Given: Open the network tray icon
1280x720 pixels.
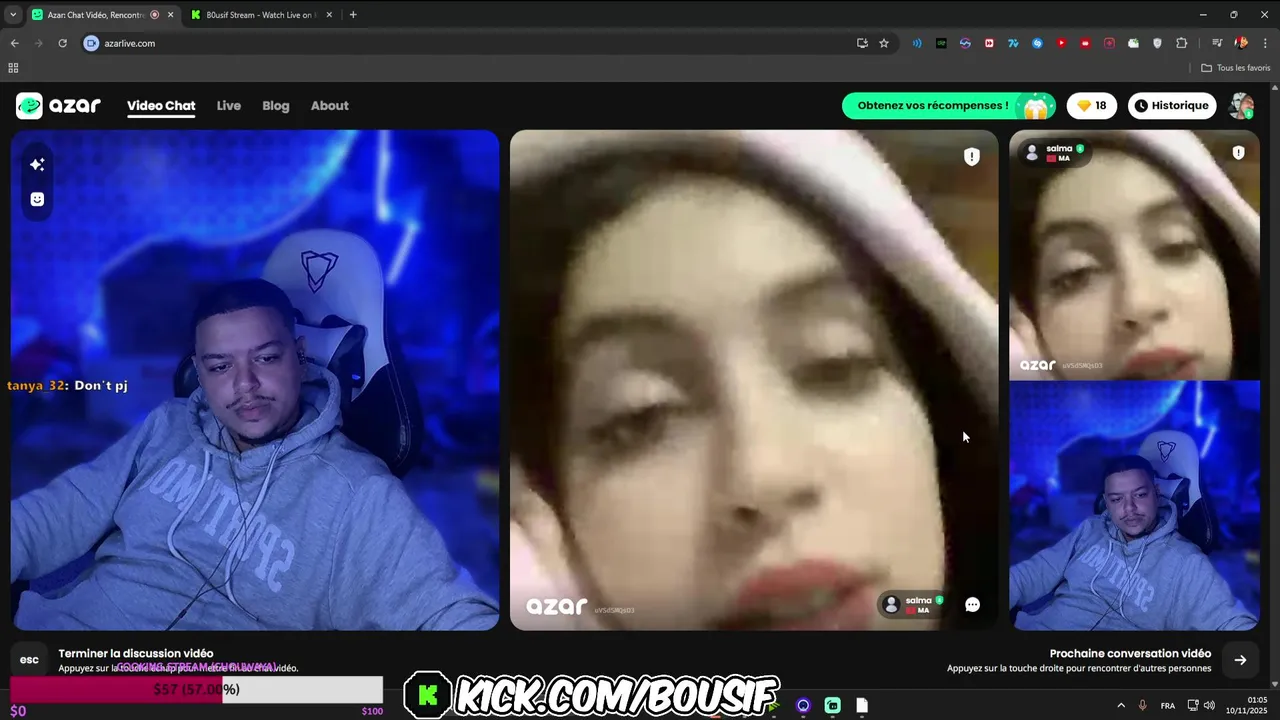Looking at the screenshot, I should pyautogui.click(x=1193, y=706).
